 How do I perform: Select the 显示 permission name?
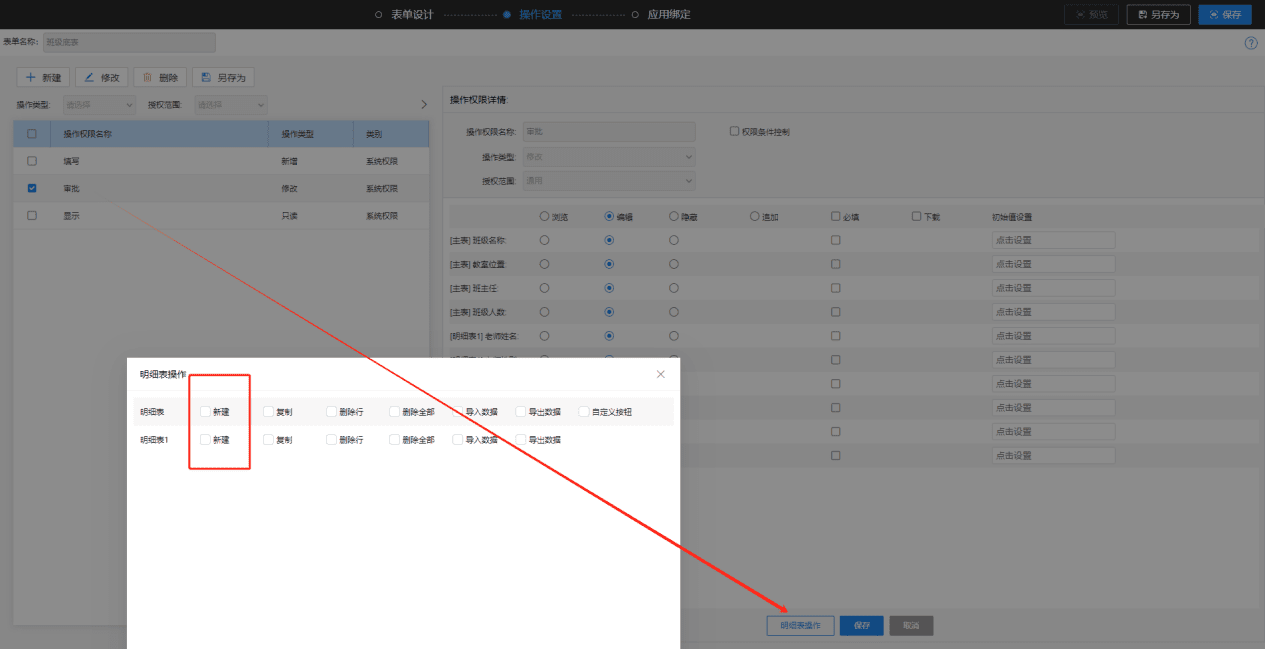click(72, 215)
